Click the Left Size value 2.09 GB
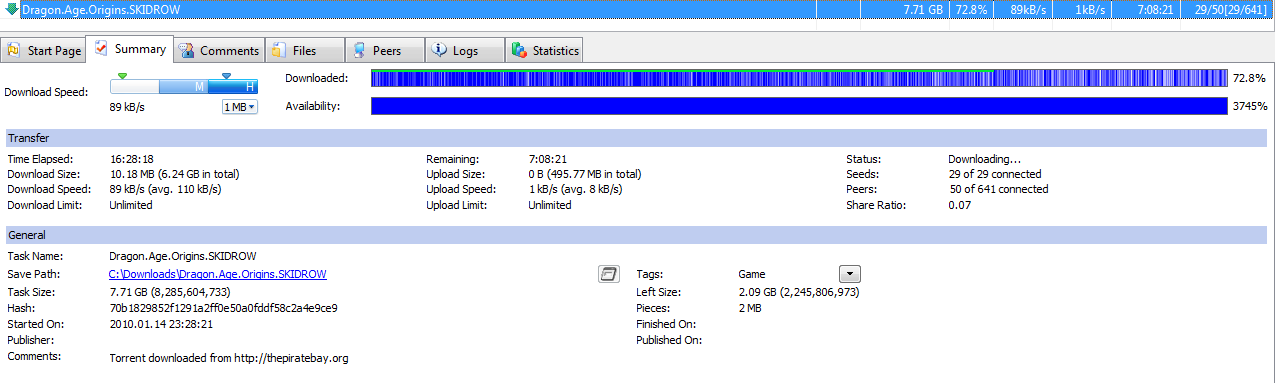The width and height of the screenshot is (1275, 383). tap(799, 292)
